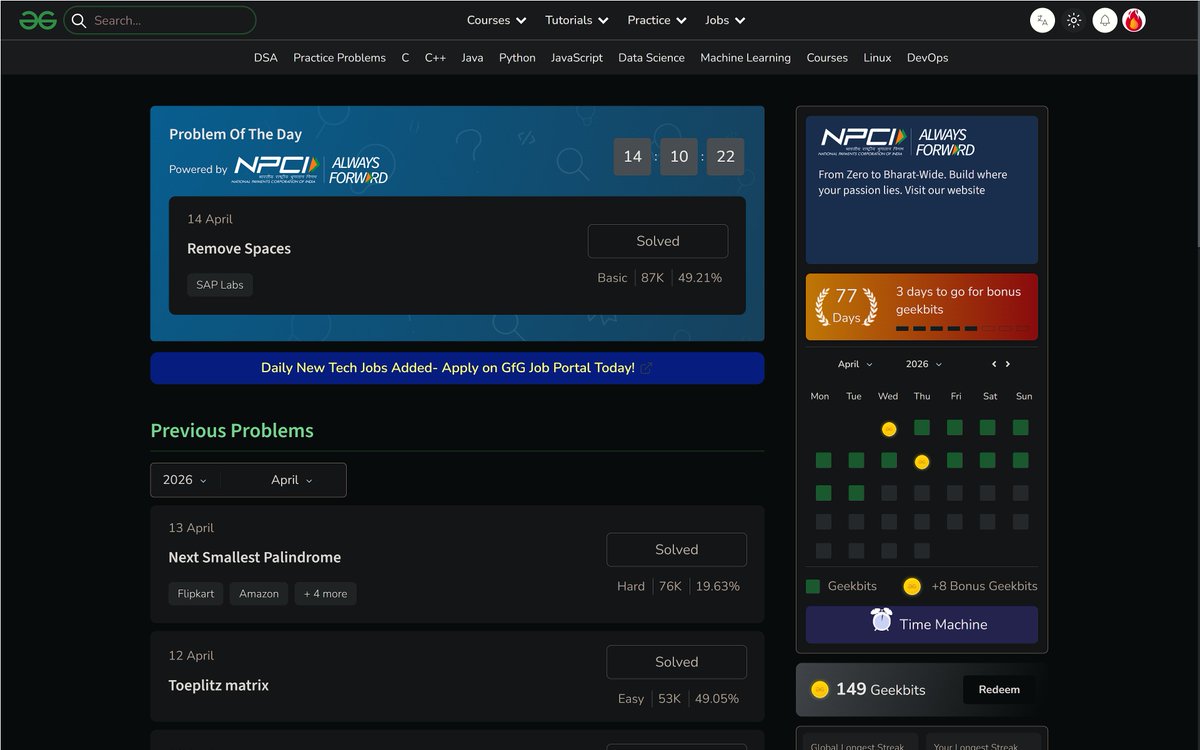Click the Flipkart company tag
Screen dimensions: 1200x750
pyautogui.click(x=196, y=593)
